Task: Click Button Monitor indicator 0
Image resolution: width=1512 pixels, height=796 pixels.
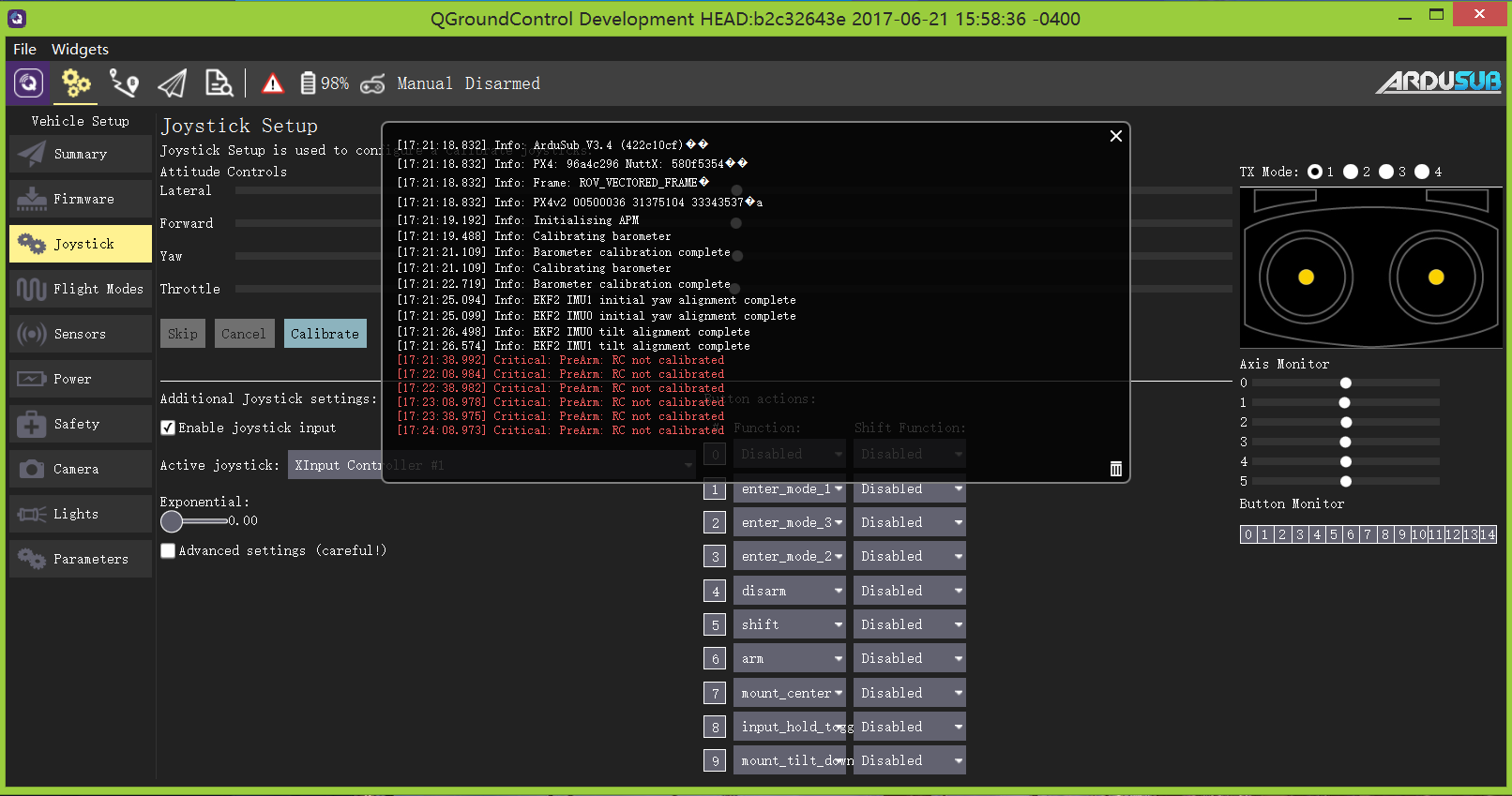Action: tap(1248, 534)
